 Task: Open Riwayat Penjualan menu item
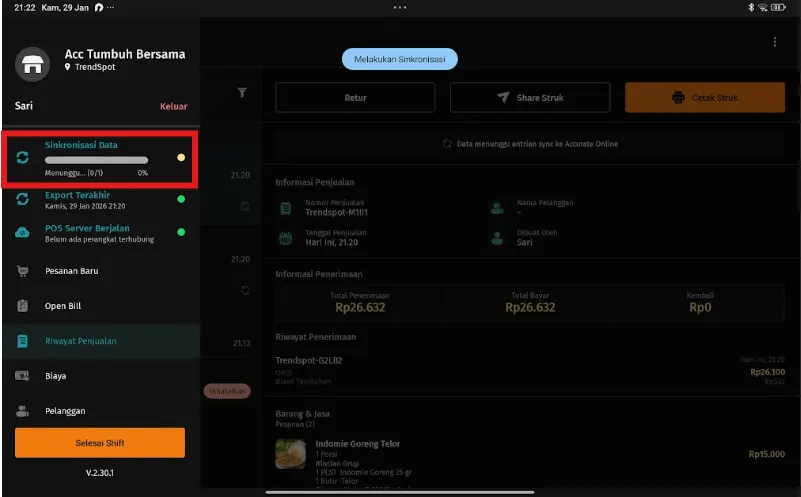(80, 341)
